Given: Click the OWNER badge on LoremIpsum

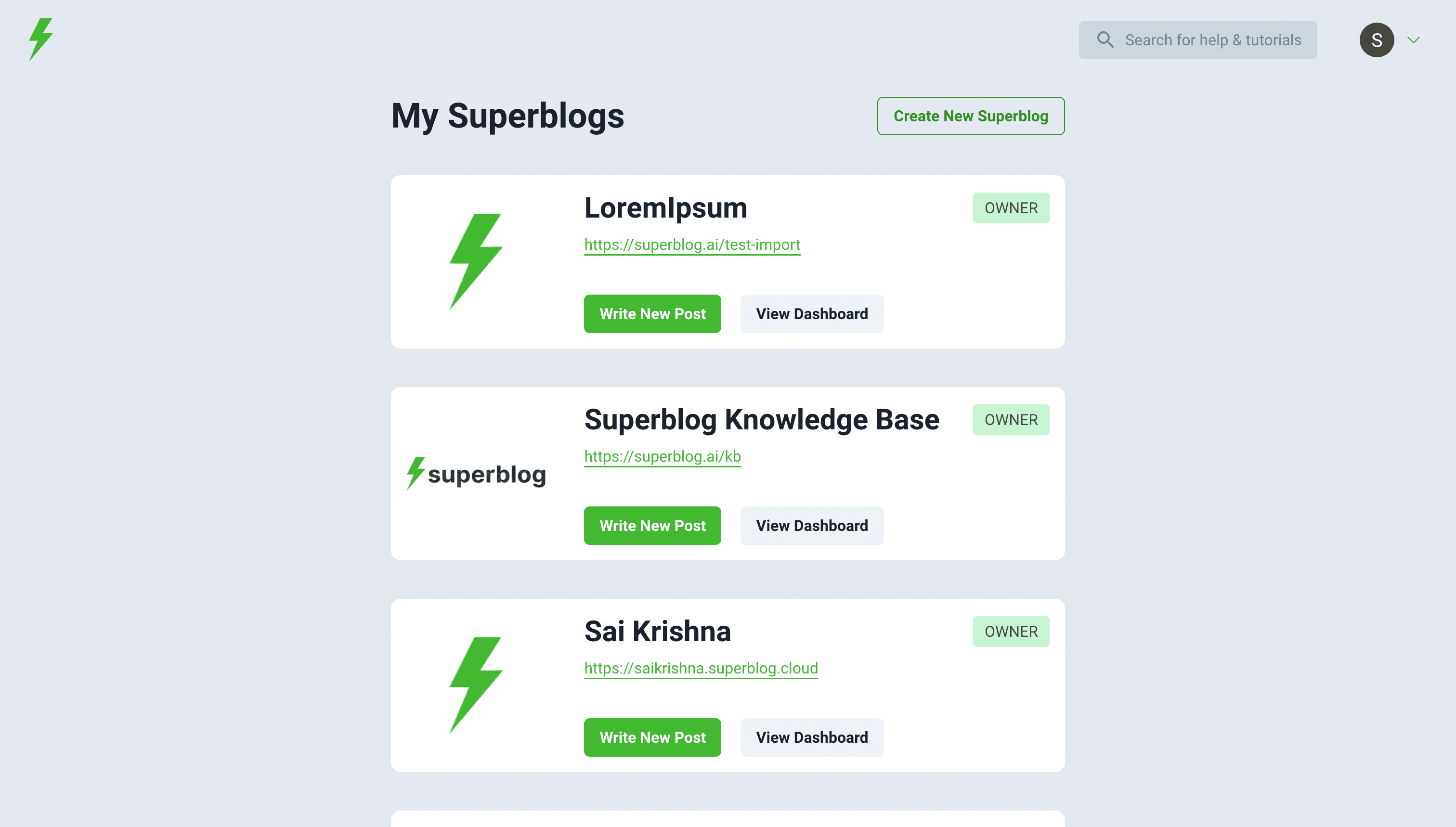Looking at the screenshot, I should click(x=1011, y=208).
